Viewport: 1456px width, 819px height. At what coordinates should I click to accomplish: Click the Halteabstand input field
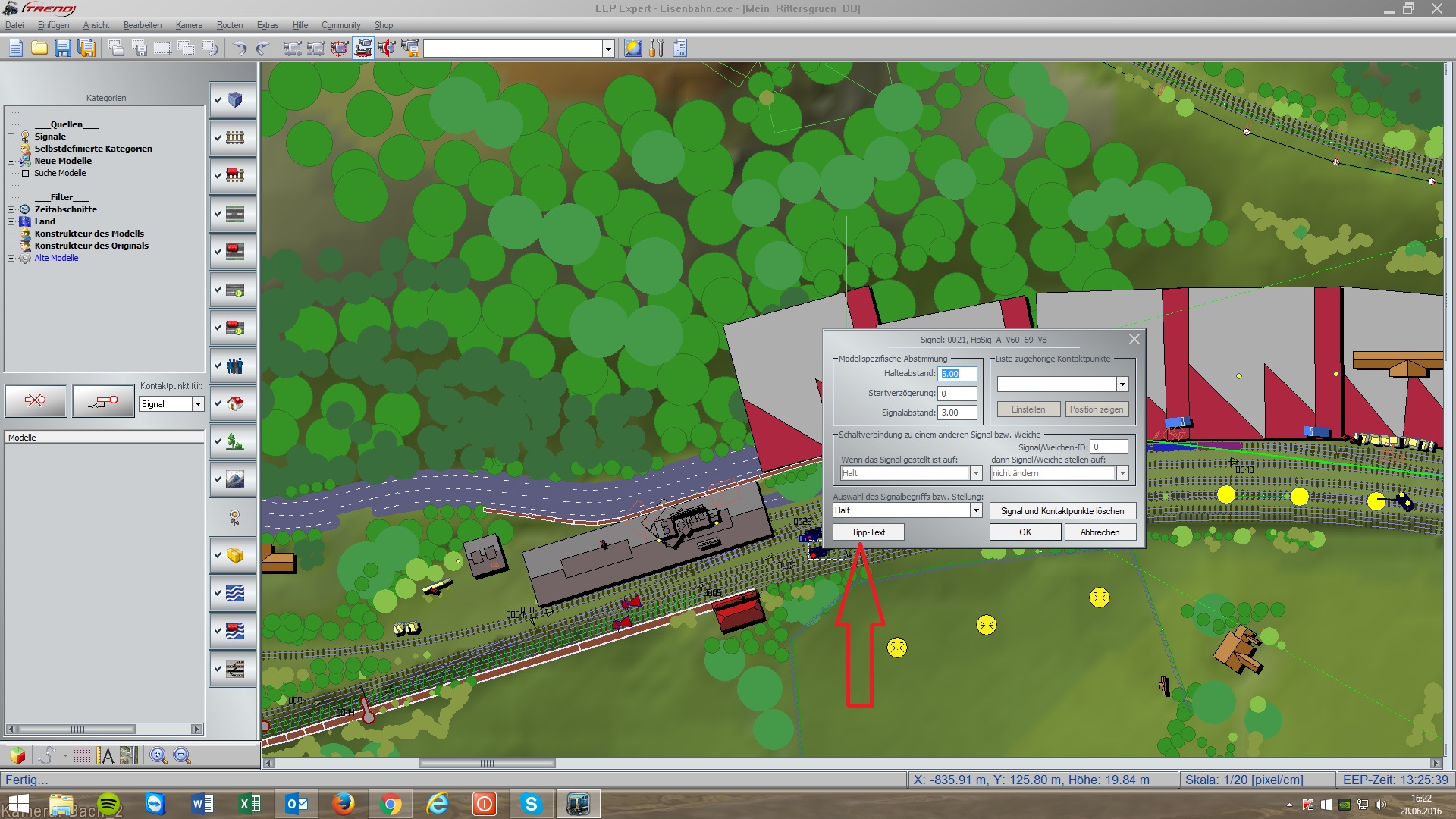click(957, 374)
